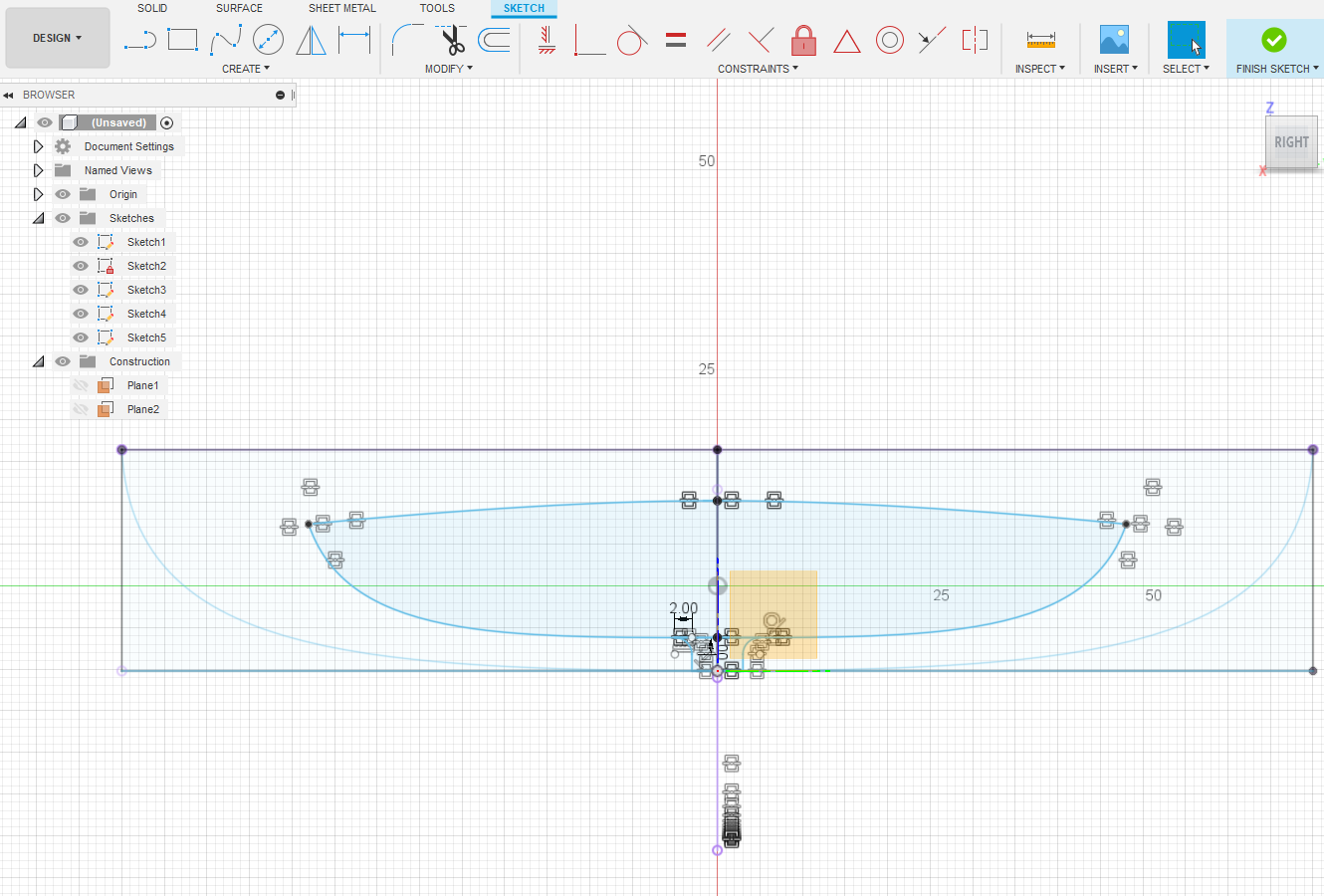Image resolution: width=1324 pixels, height=896 pixels.
Task: Hide Sketch3 using its eye icon
Action: coord(81,290)
